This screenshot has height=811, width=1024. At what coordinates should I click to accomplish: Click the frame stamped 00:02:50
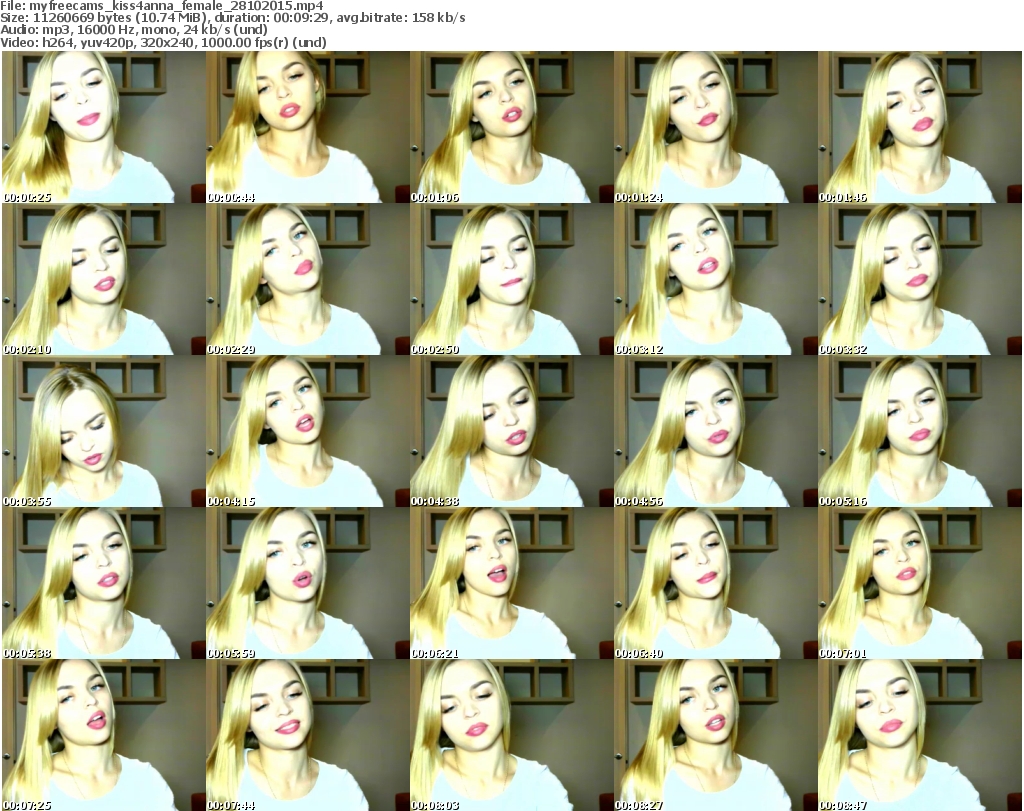[511, 279]
